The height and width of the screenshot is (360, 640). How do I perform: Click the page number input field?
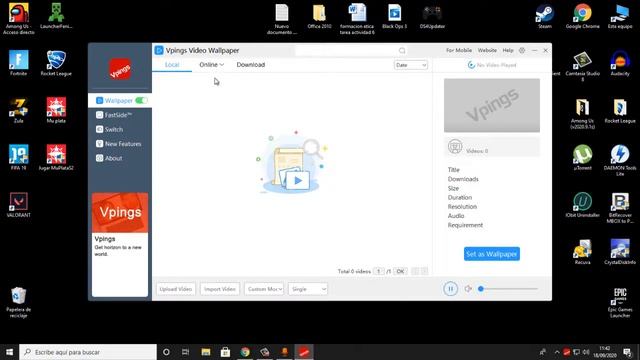379,271
